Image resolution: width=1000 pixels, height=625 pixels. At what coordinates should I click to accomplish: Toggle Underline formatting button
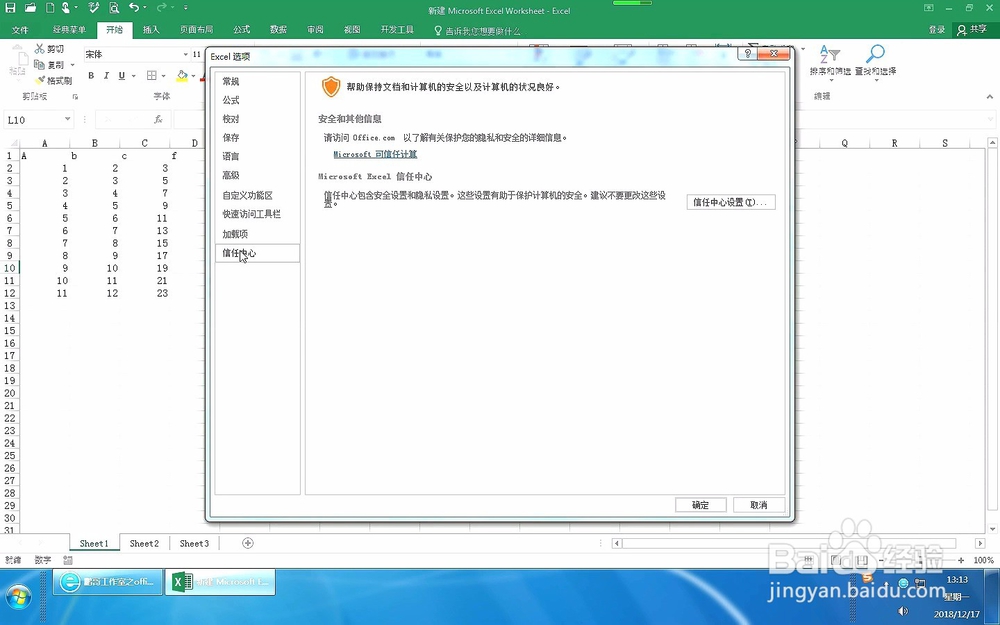[121, 75]
